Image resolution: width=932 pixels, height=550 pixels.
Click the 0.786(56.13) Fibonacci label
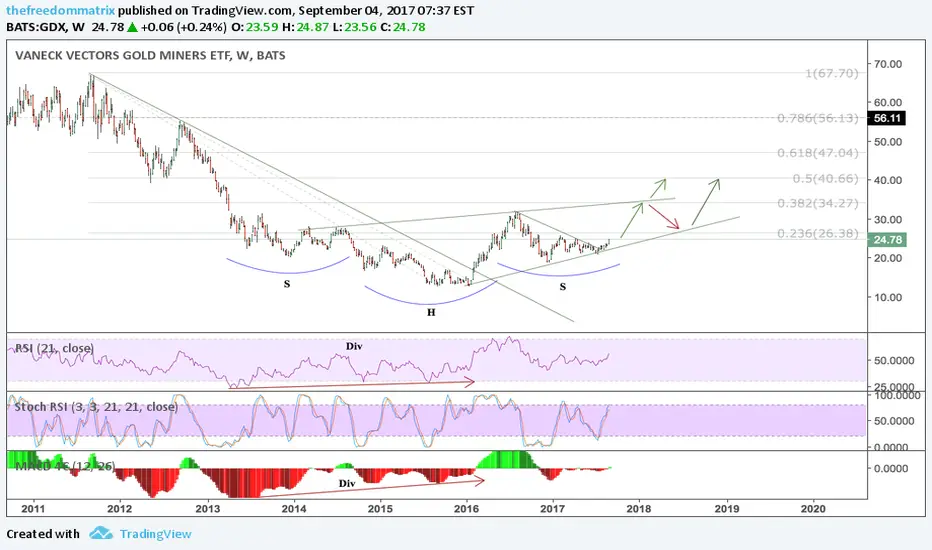[818, 118]
